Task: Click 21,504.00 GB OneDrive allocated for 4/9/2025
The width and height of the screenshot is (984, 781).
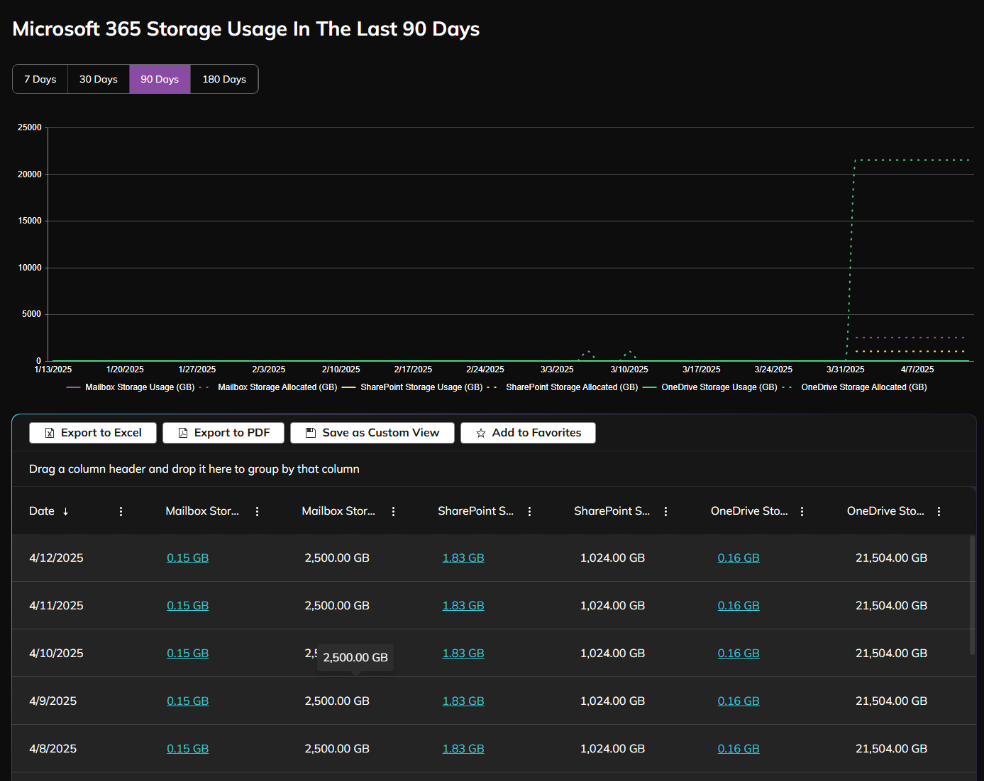Action: 891,701
